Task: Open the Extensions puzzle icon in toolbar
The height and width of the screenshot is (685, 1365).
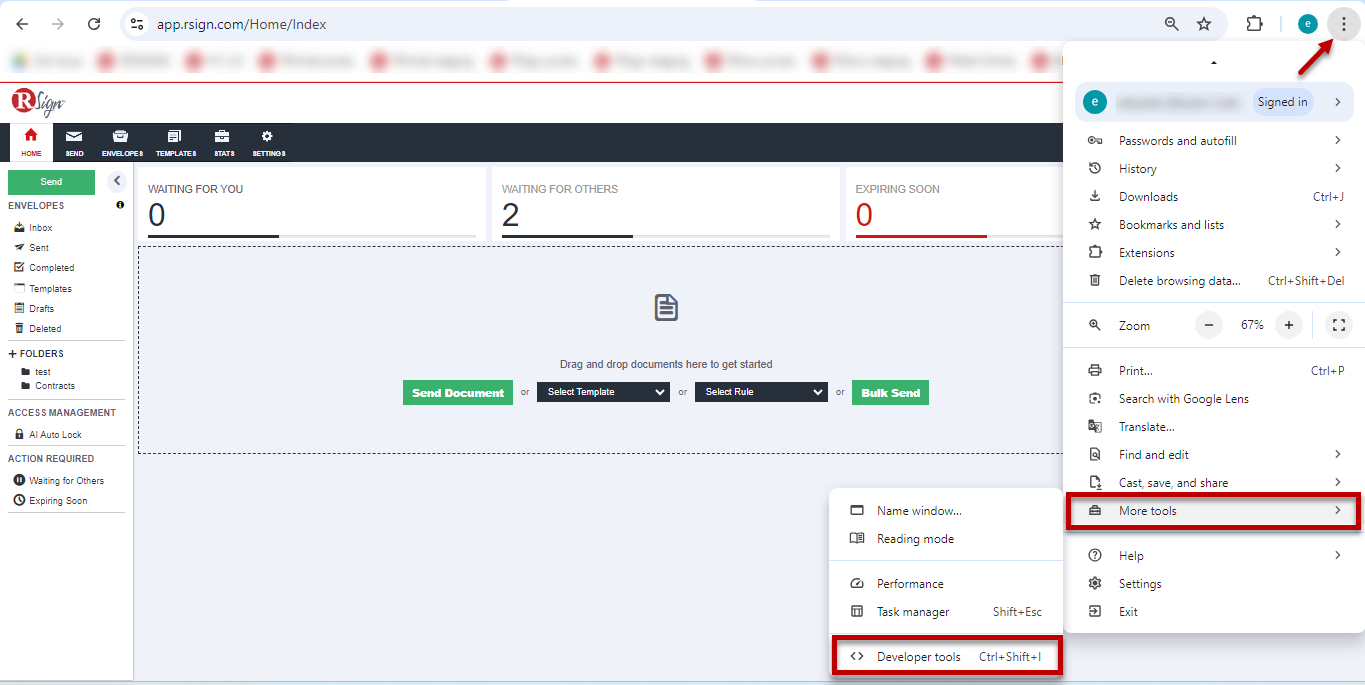Action: click(x=1254, y=24)
